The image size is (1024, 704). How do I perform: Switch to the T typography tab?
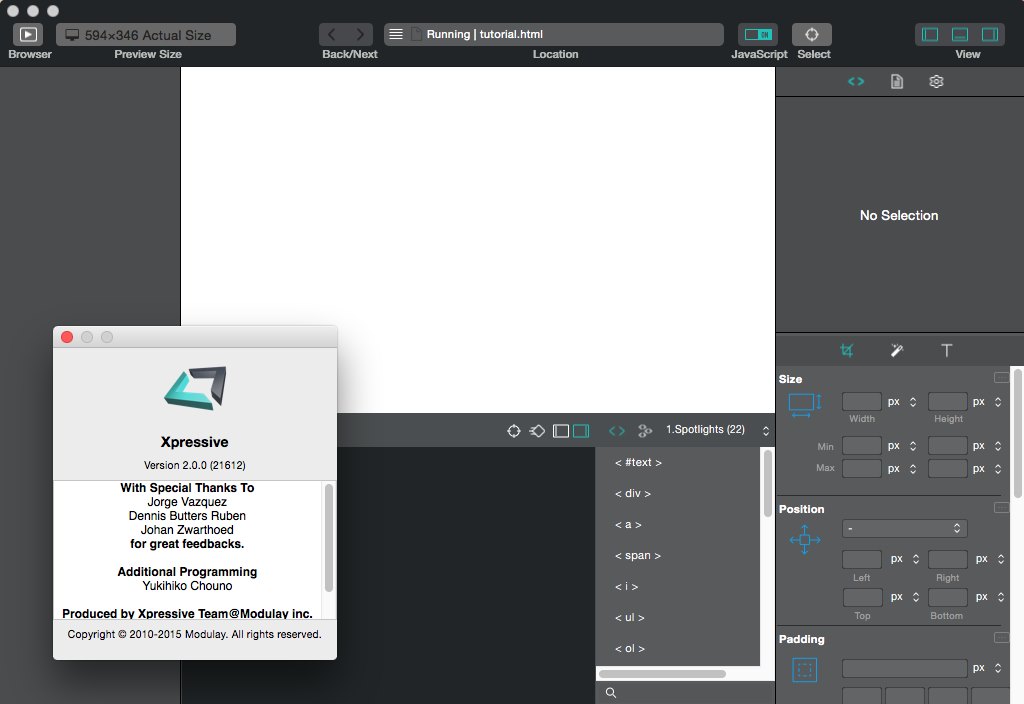click(946, 351)
